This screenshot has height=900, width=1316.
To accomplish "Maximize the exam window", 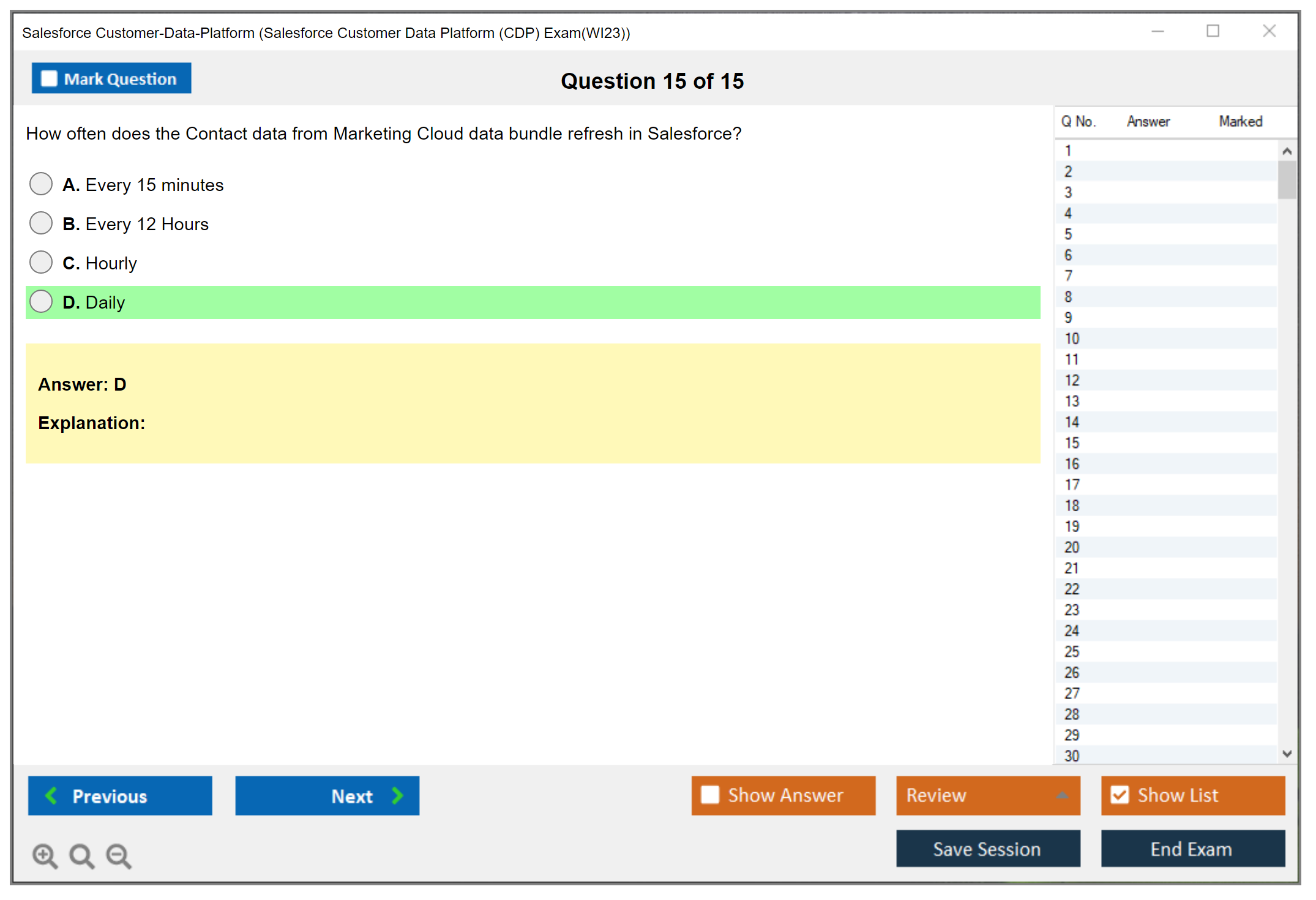I will (x=1213, y=31).
